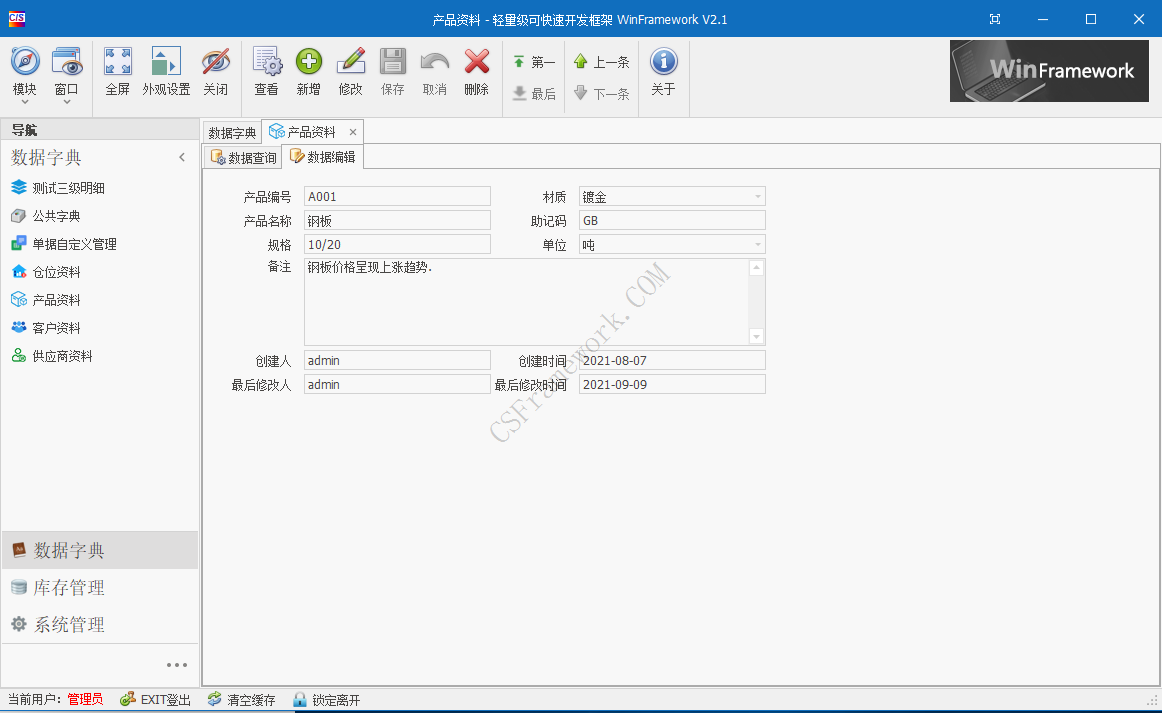The width and height of the screenshot is (1162, 713).
Task: Click 锁定离开 in status bar
Action: pyautogui.click(x=326, y=700)
